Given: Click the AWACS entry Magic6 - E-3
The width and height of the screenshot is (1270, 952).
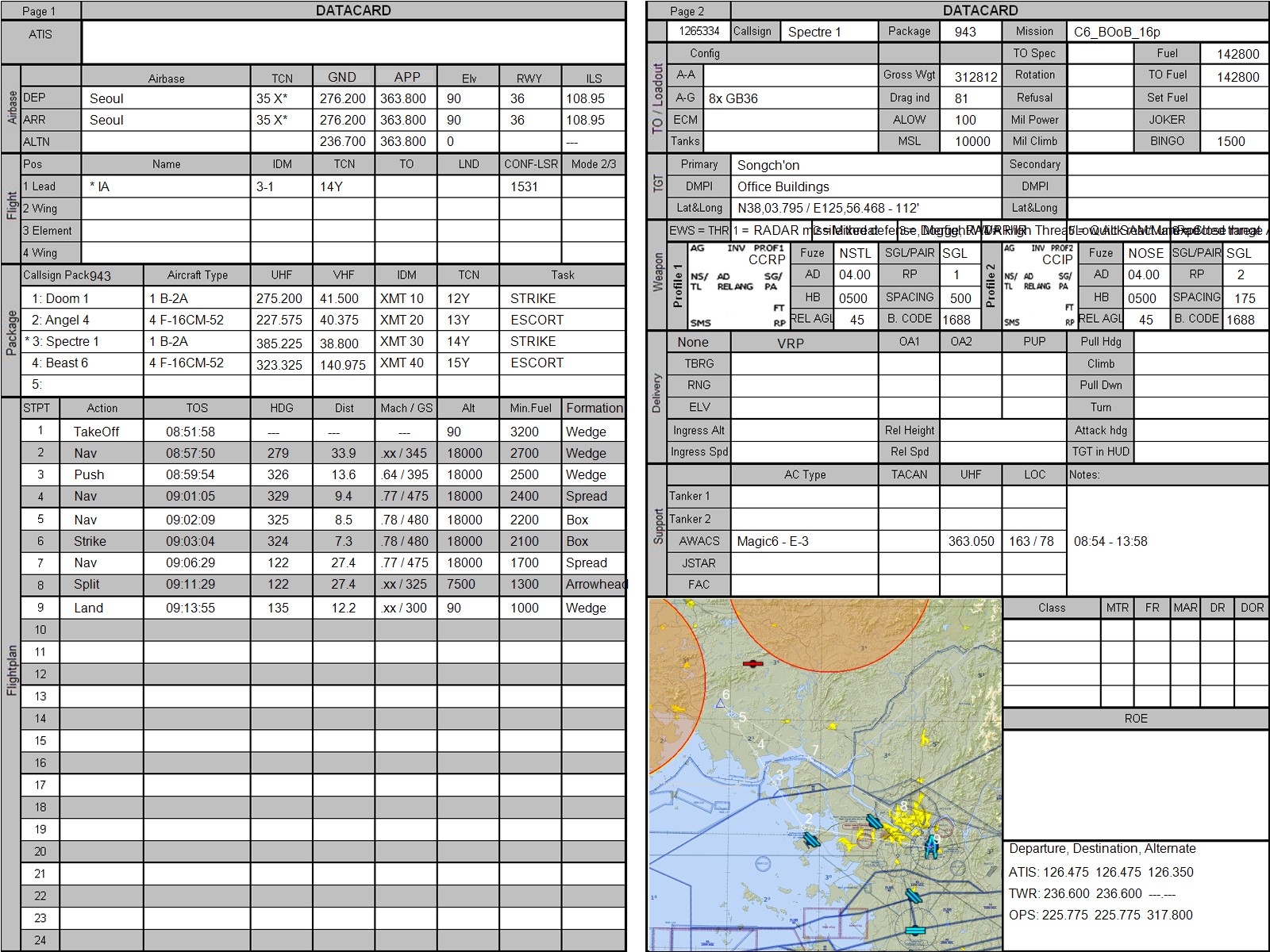Looking at the screenshot, I should [x=804, y=541].
